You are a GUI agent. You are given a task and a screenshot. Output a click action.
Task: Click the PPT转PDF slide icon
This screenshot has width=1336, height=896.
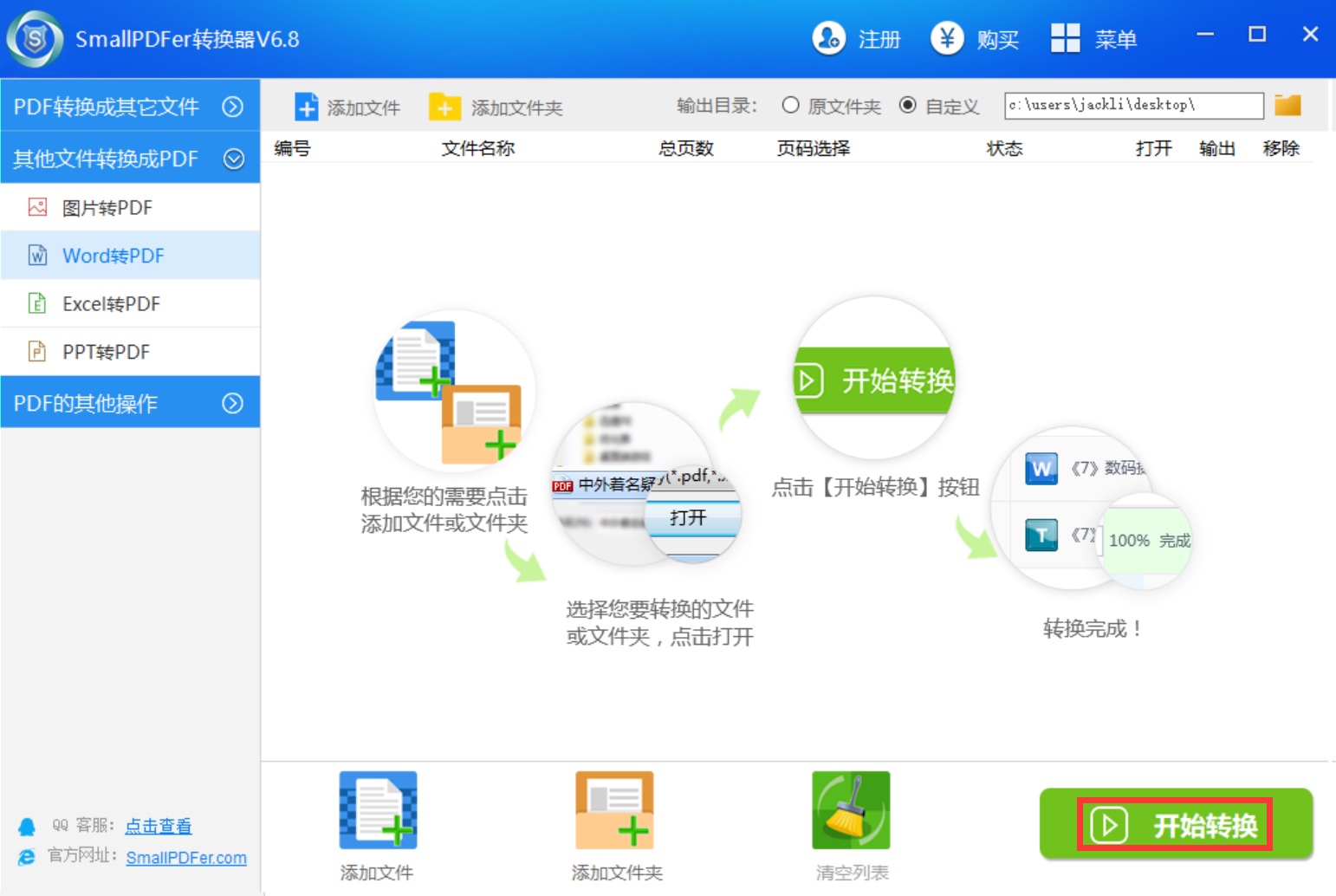coord(37,351)
